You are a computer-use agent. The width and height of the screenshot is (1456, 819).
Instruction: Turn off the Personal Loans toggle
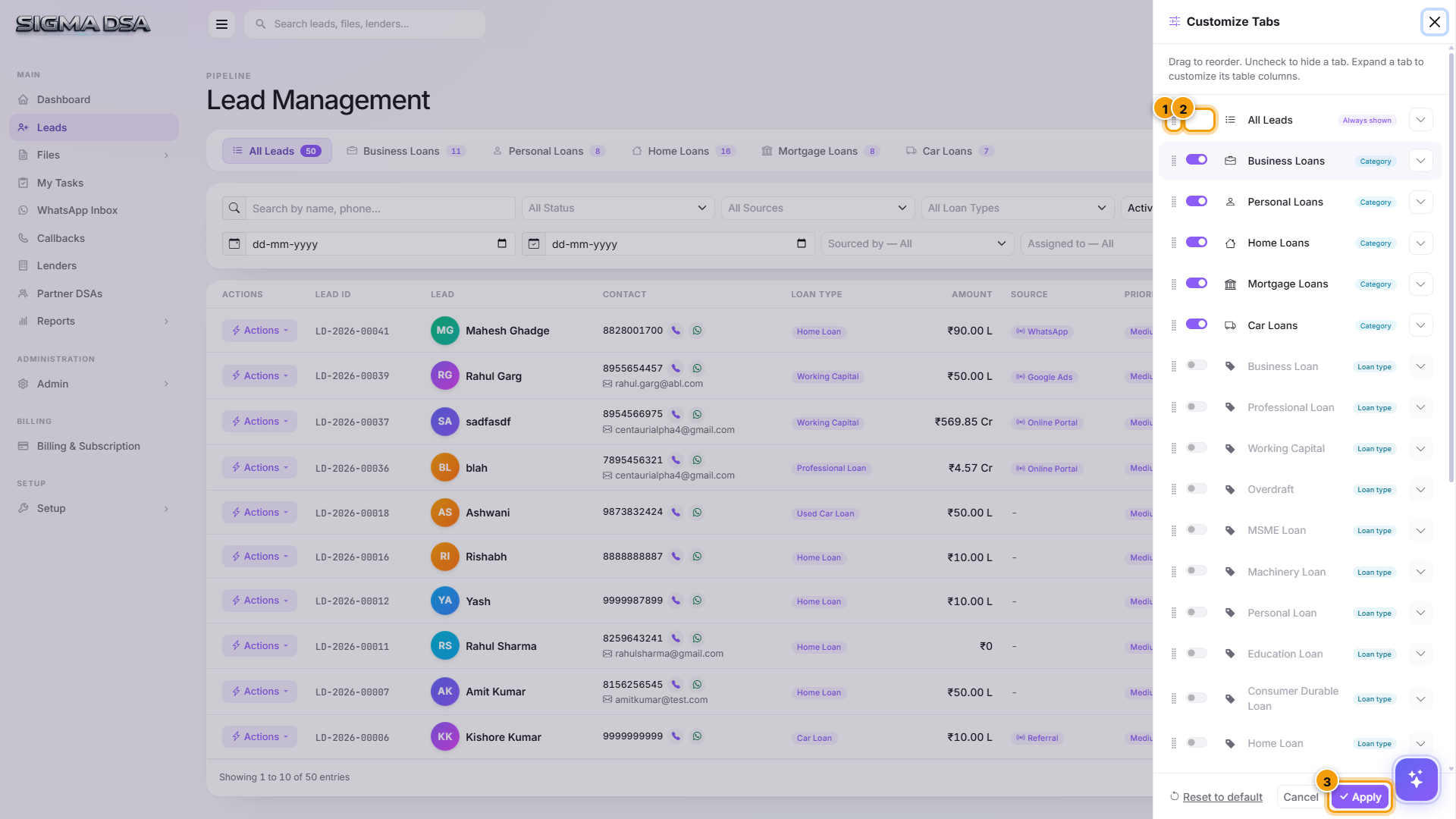point(1197,201)
